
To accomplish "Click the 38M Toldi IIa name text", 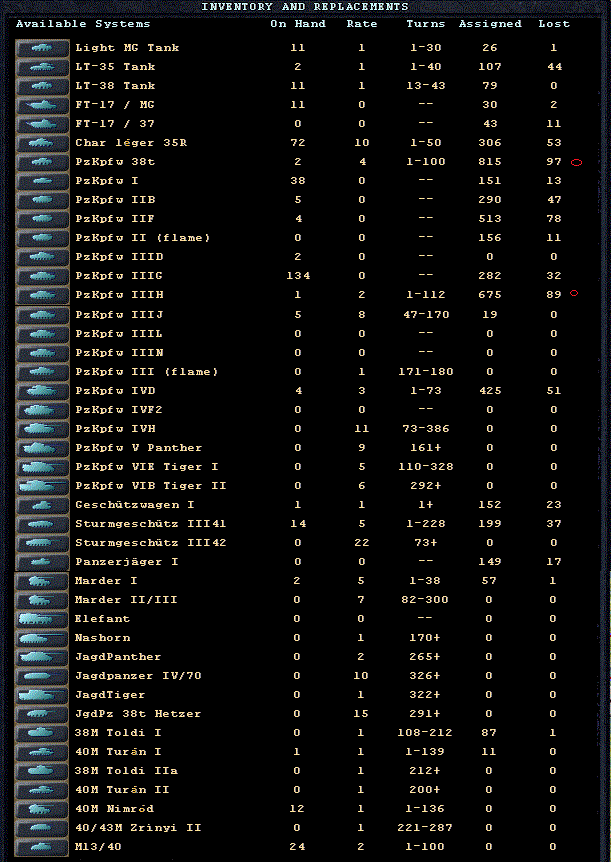I will click(x=126, y=771).
